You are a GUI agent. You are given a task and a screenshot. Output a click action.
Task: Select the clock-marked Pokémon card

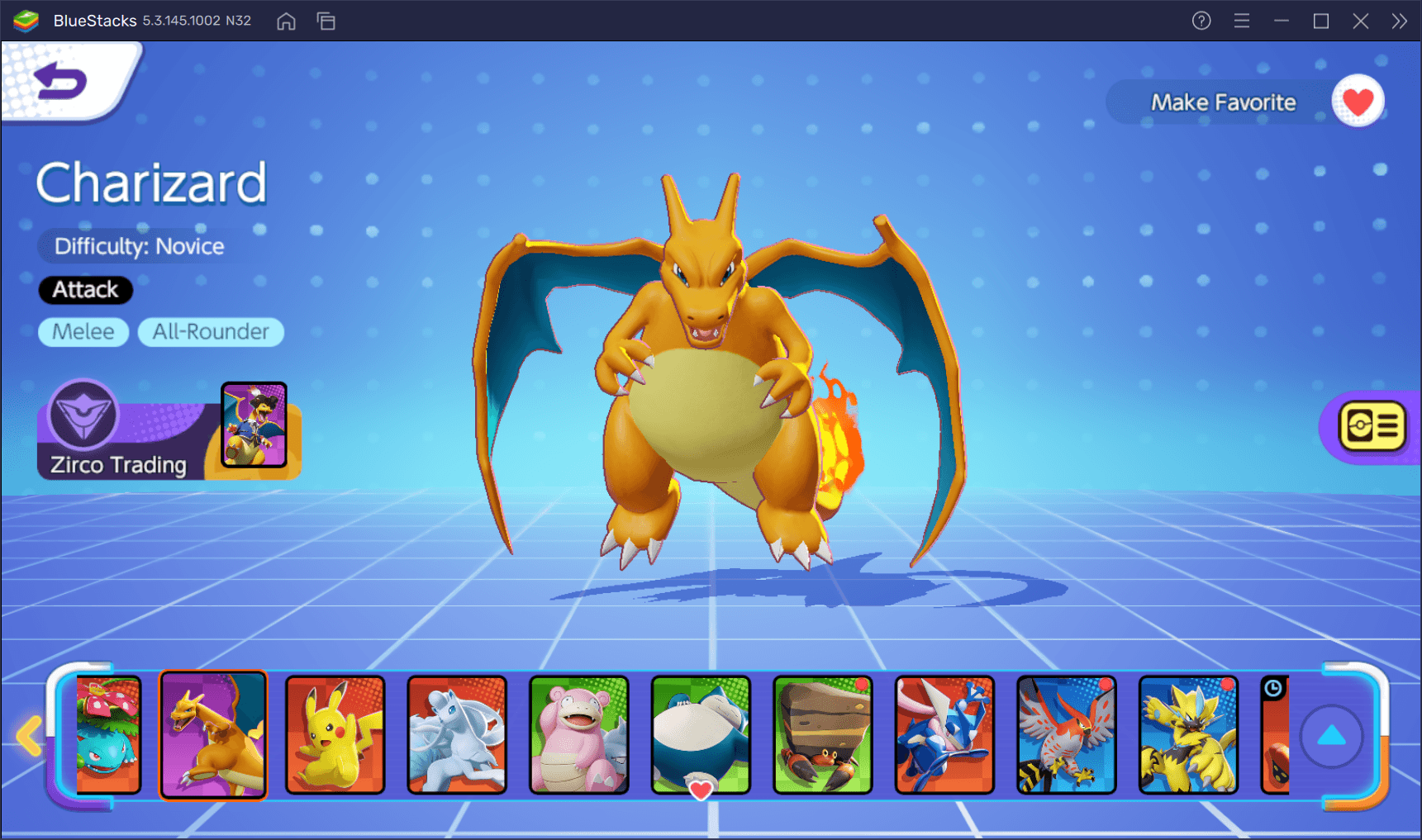tap(1275, 735)
